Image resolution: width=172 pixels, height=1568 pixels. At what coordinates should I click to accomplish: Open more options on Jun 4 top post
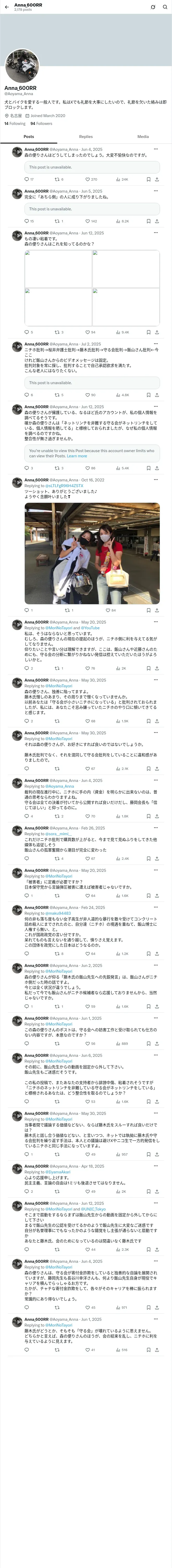[156, 149]
